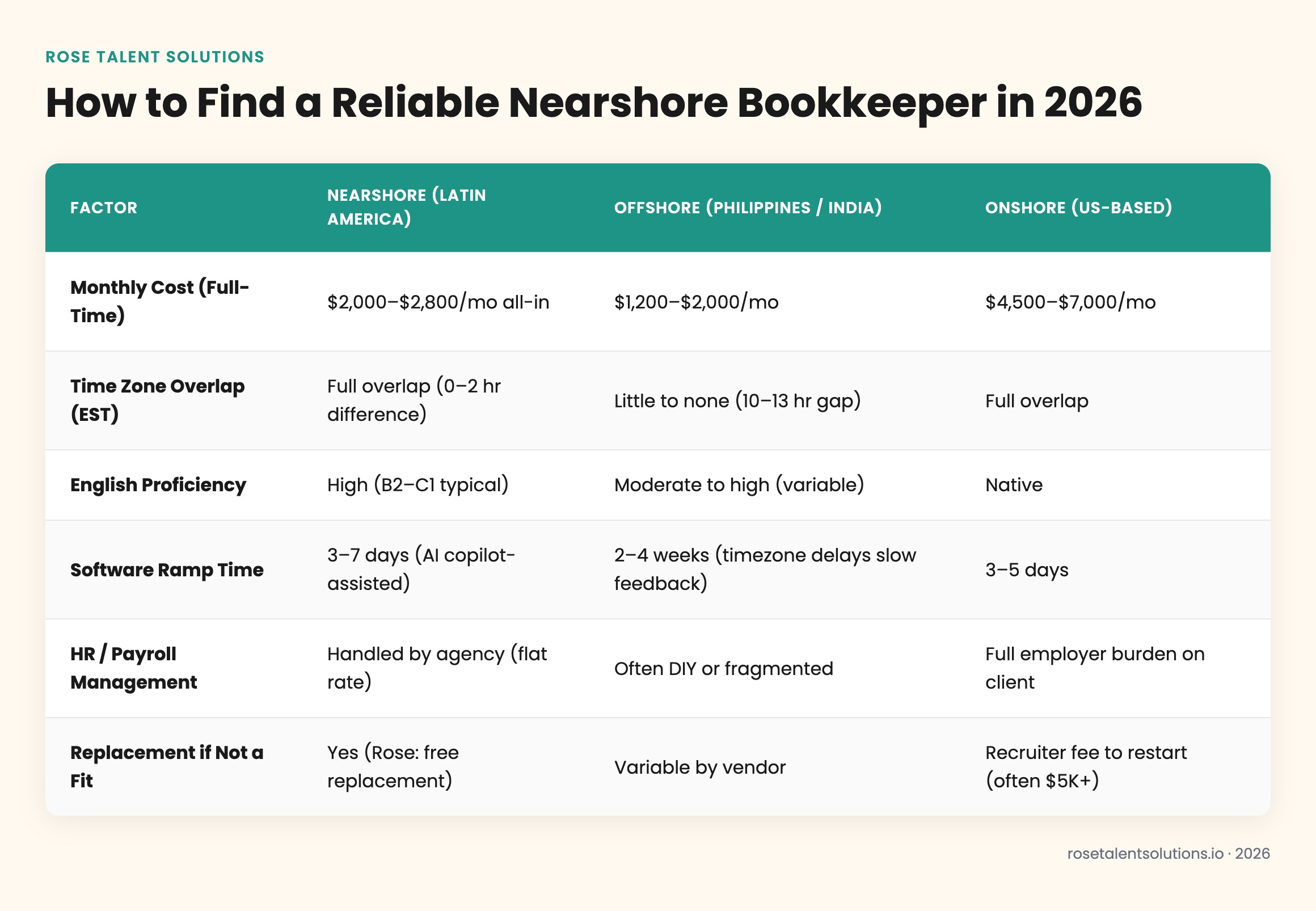
Task: Click the title 'How to Find a Reliable Nearshore Bookkeeper in 2026'
Action: pos(593,103)
